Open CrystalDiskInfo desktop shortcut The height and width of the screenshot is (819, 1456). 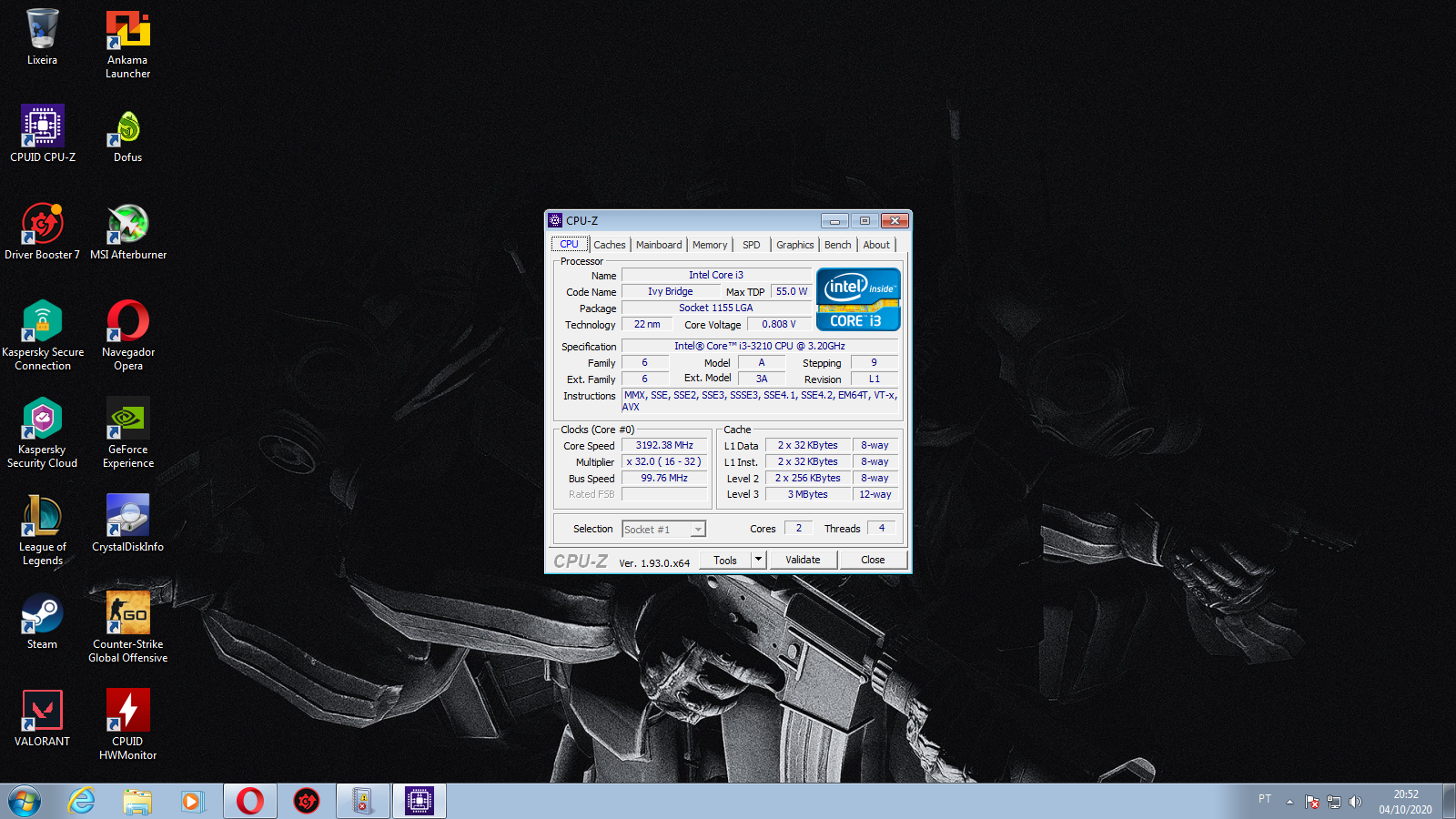tap(128, 522)
